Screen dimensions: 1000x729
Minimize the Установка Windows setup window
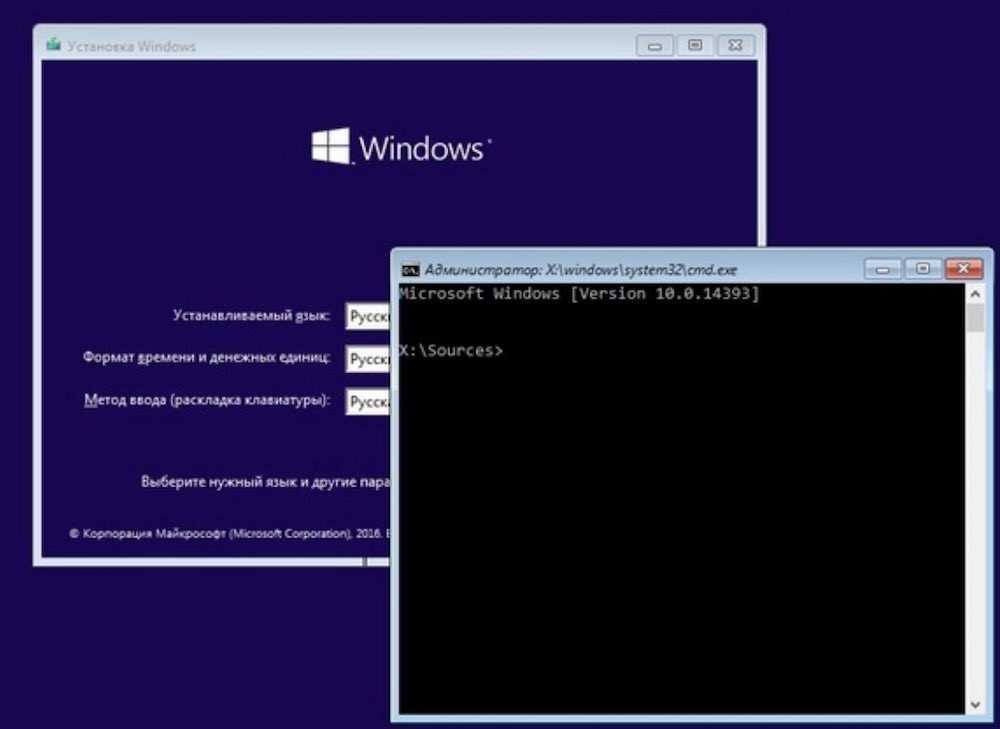[x=654, y=46]
